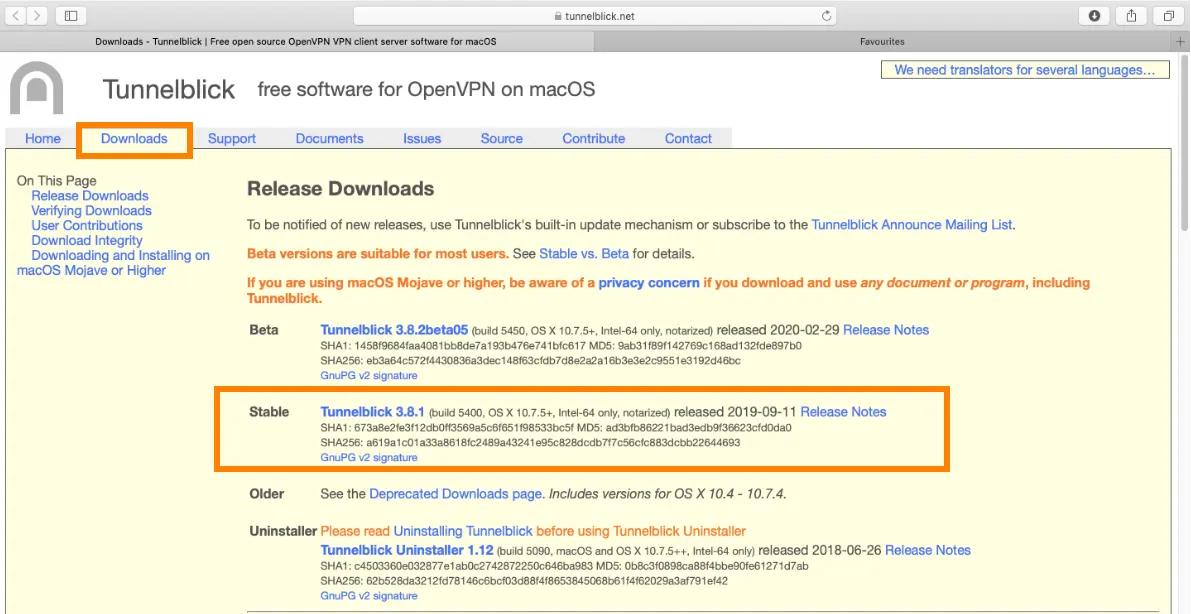Image resolution: width=1191 pixels, height=614 pixels.
Task: Go back using Safari's back arrow
Action: pos(17,15)
